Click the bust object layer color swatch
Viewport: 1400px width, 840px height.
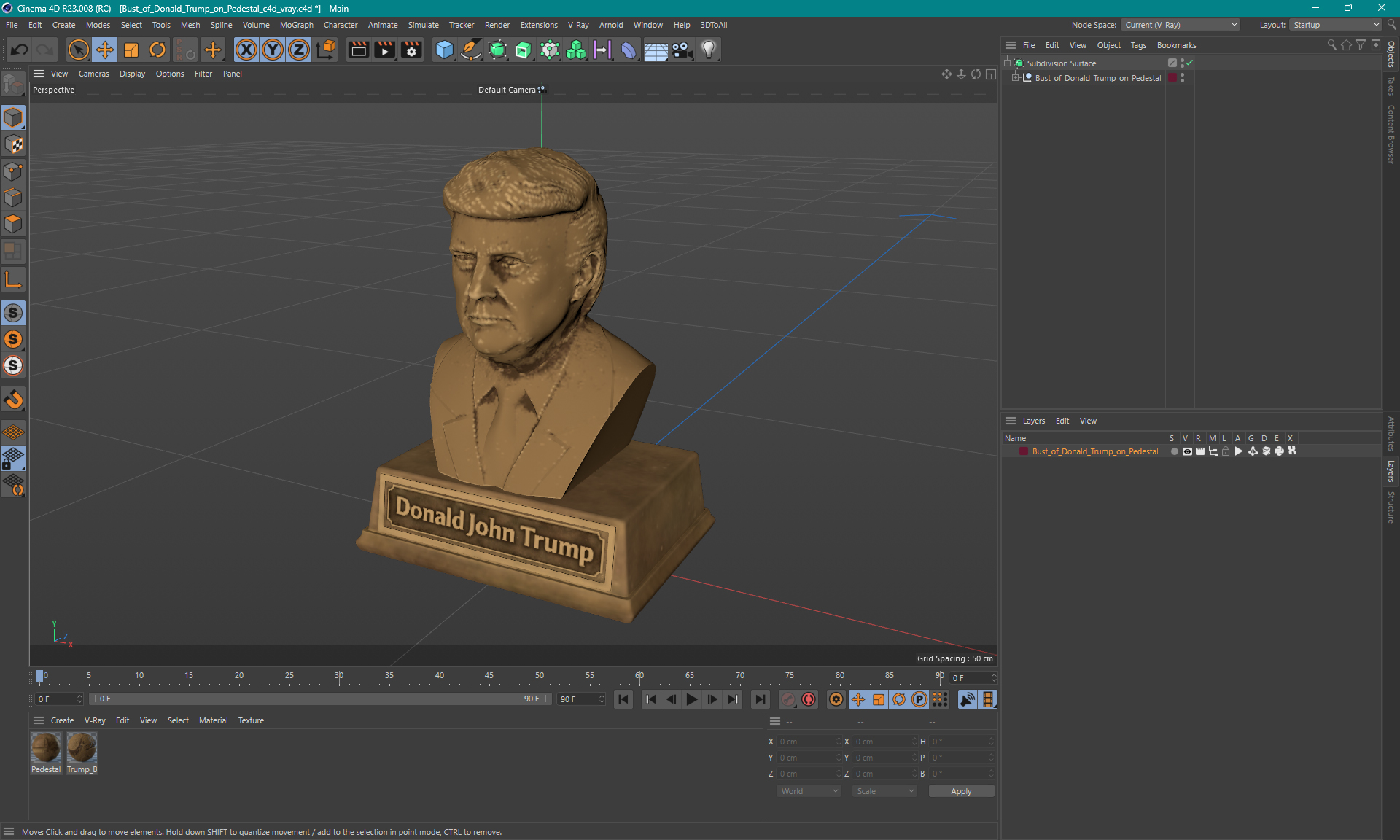pyautogui.click(x=1172, y=78)
